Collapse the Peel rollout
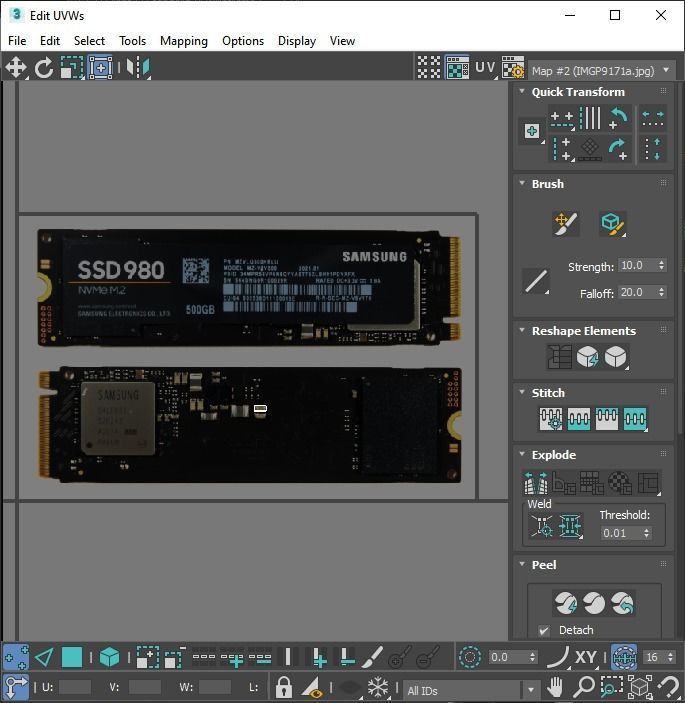This screenshot has height=703, width=685. 522,564
